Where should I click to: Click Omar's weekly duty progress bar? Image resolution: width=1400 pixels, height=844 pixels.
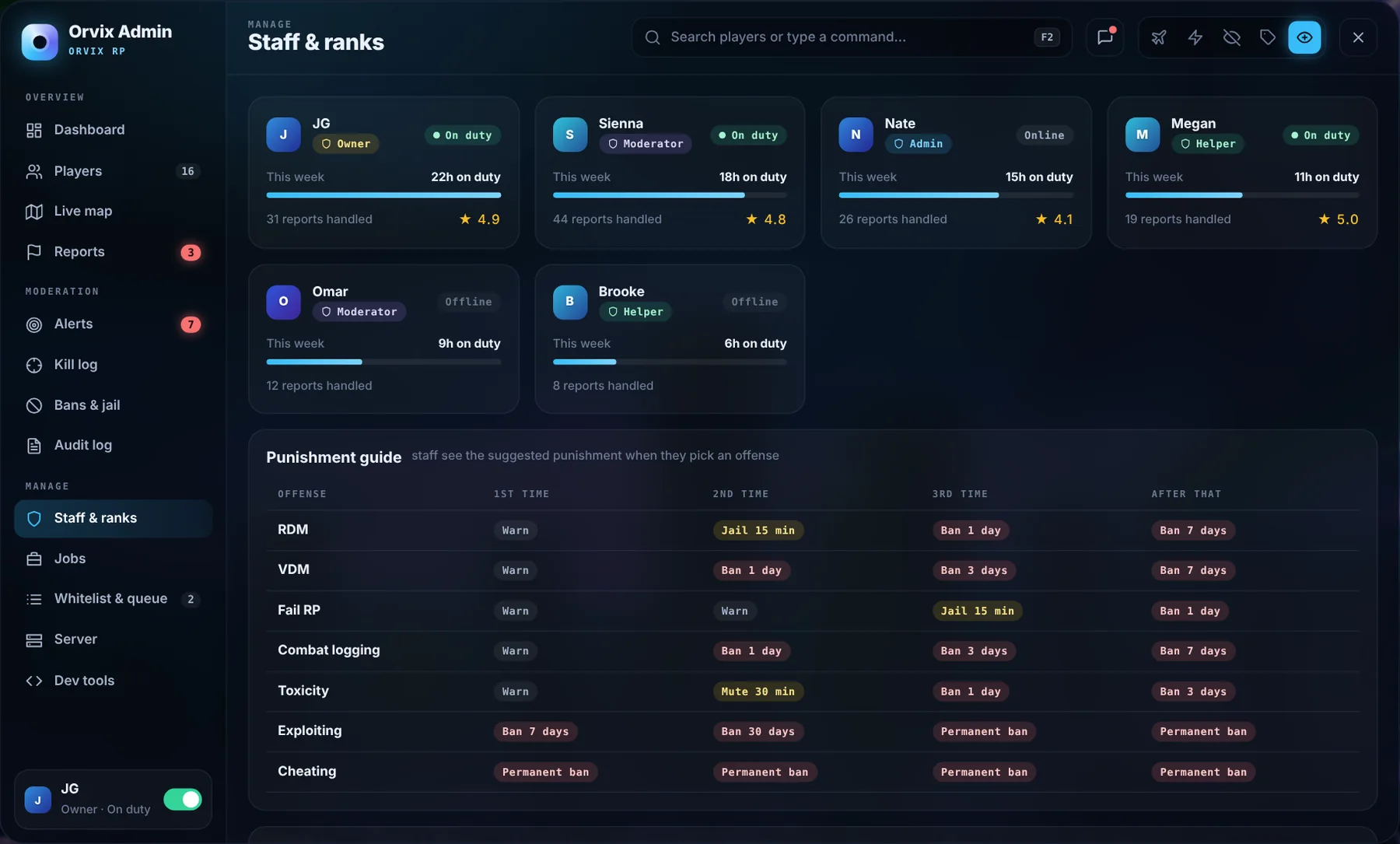383,362
